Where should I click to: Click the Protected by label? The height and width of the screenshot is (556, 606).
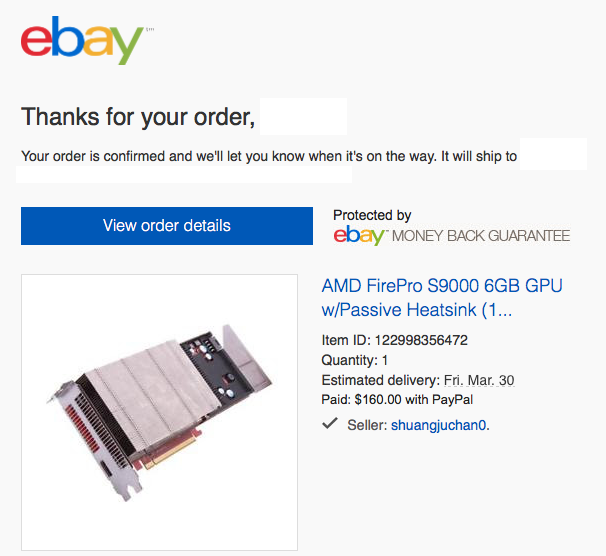coord(372,215)
